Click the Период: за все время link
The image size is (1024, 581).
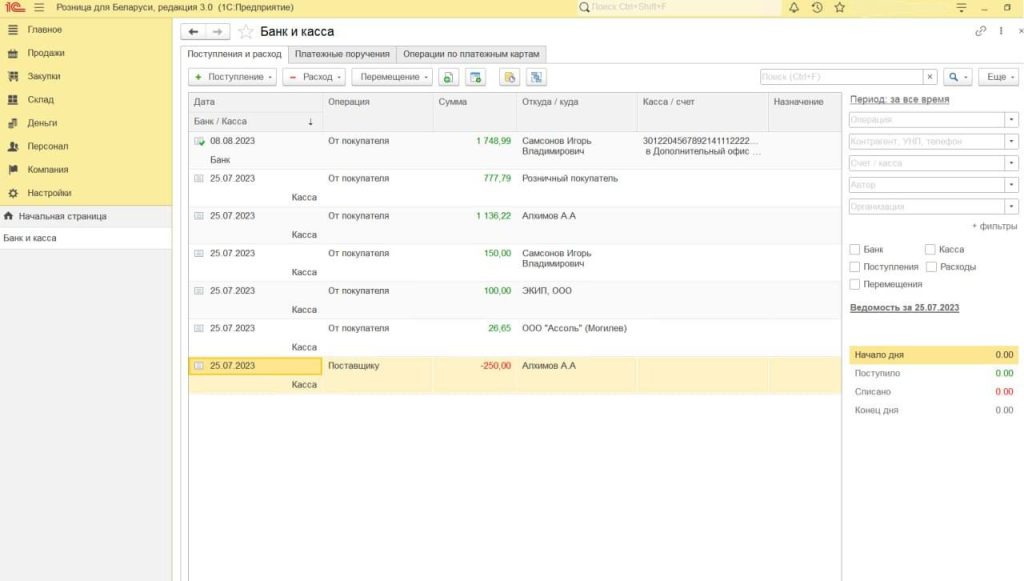point(899,100)
